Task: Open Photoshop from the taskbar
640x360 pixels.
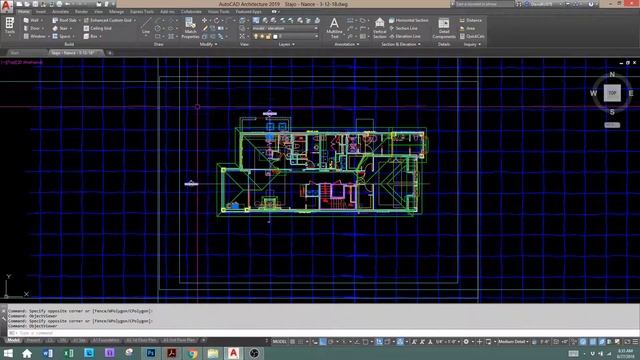Action: (151, 353)
